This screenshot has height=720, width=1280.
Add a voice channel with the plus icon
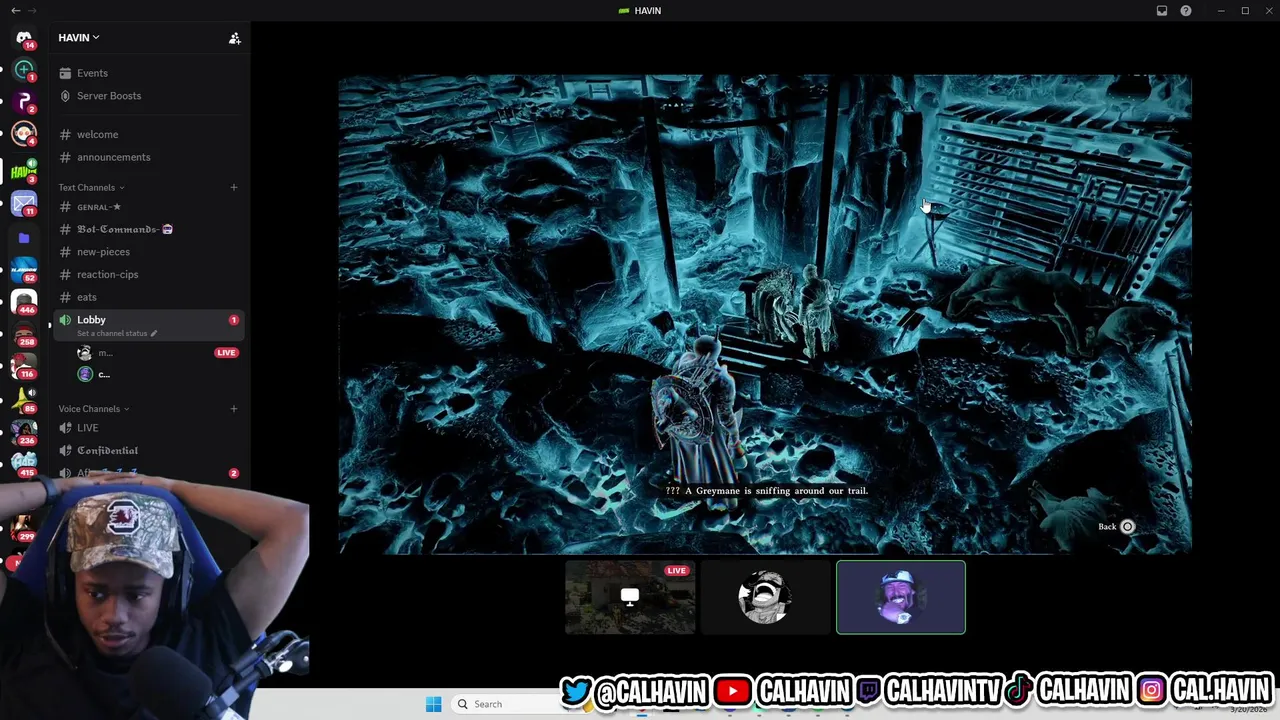[x=234, y=408]
